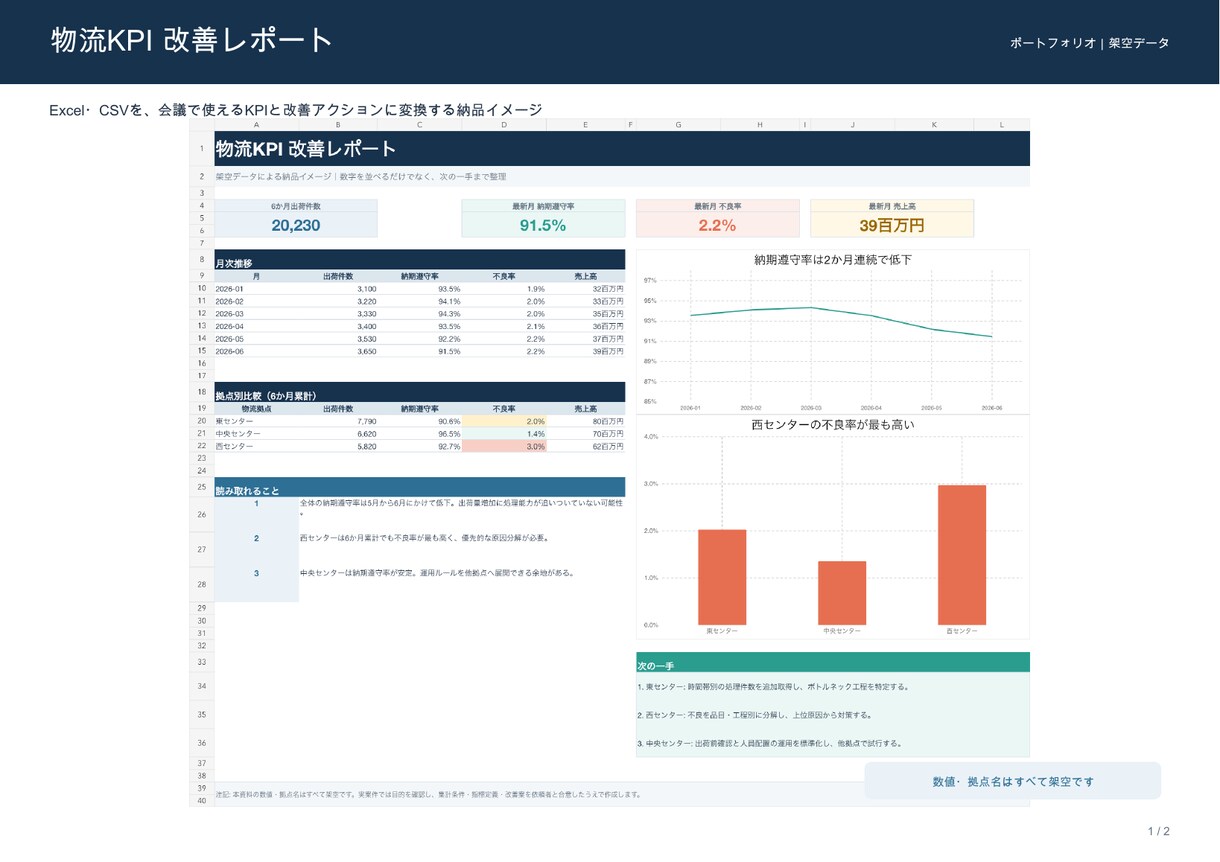Click the 2026-01 month cell
1220x862 pixels.
coord(256,288)
